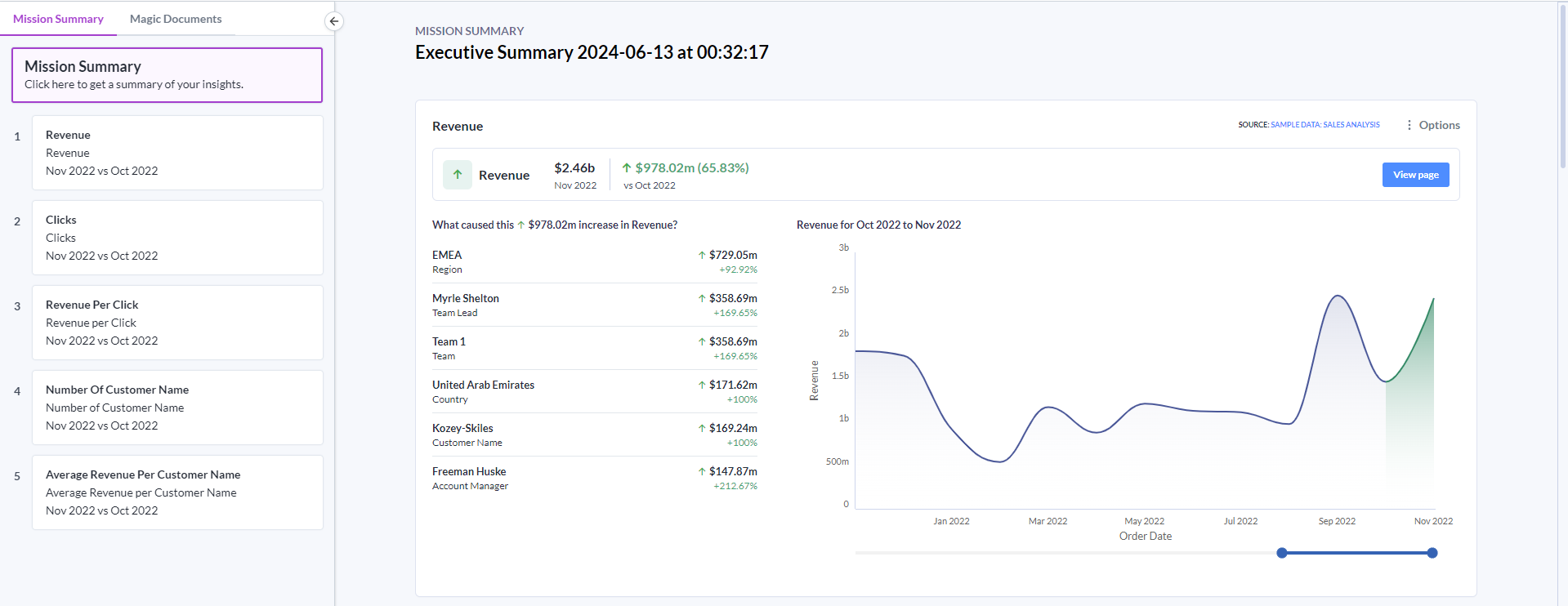Click the Freeman Huske account manager row
Viewport: 1568px width, 606px height.
(x=594, y=478)
